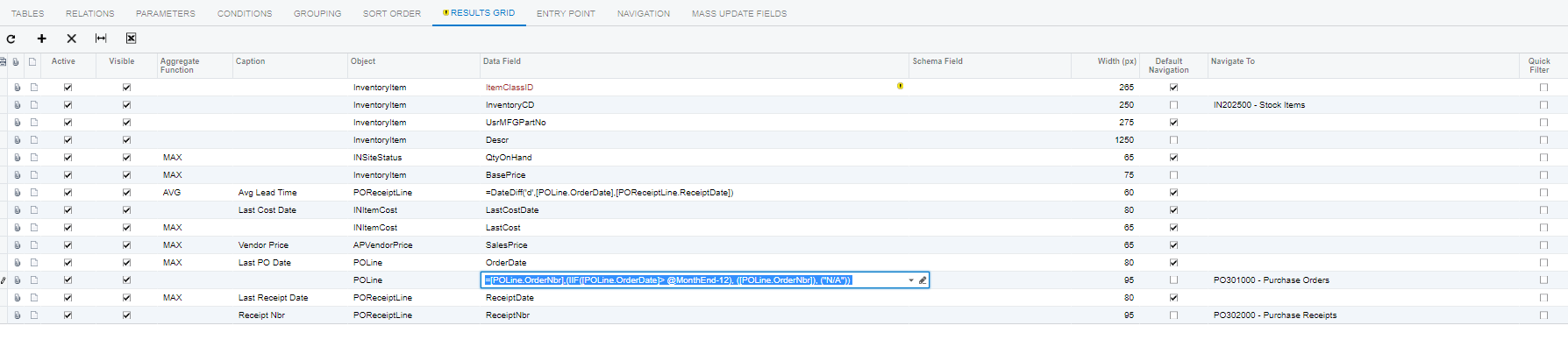Select the Sort Order tab

coord(391,14)
